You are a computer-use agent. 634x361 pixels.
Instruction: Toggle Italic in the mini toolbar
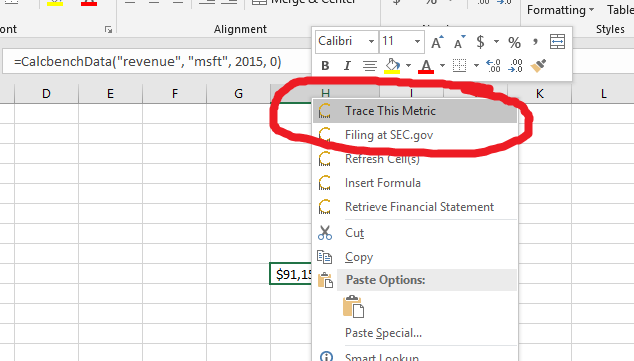(347, 66)
